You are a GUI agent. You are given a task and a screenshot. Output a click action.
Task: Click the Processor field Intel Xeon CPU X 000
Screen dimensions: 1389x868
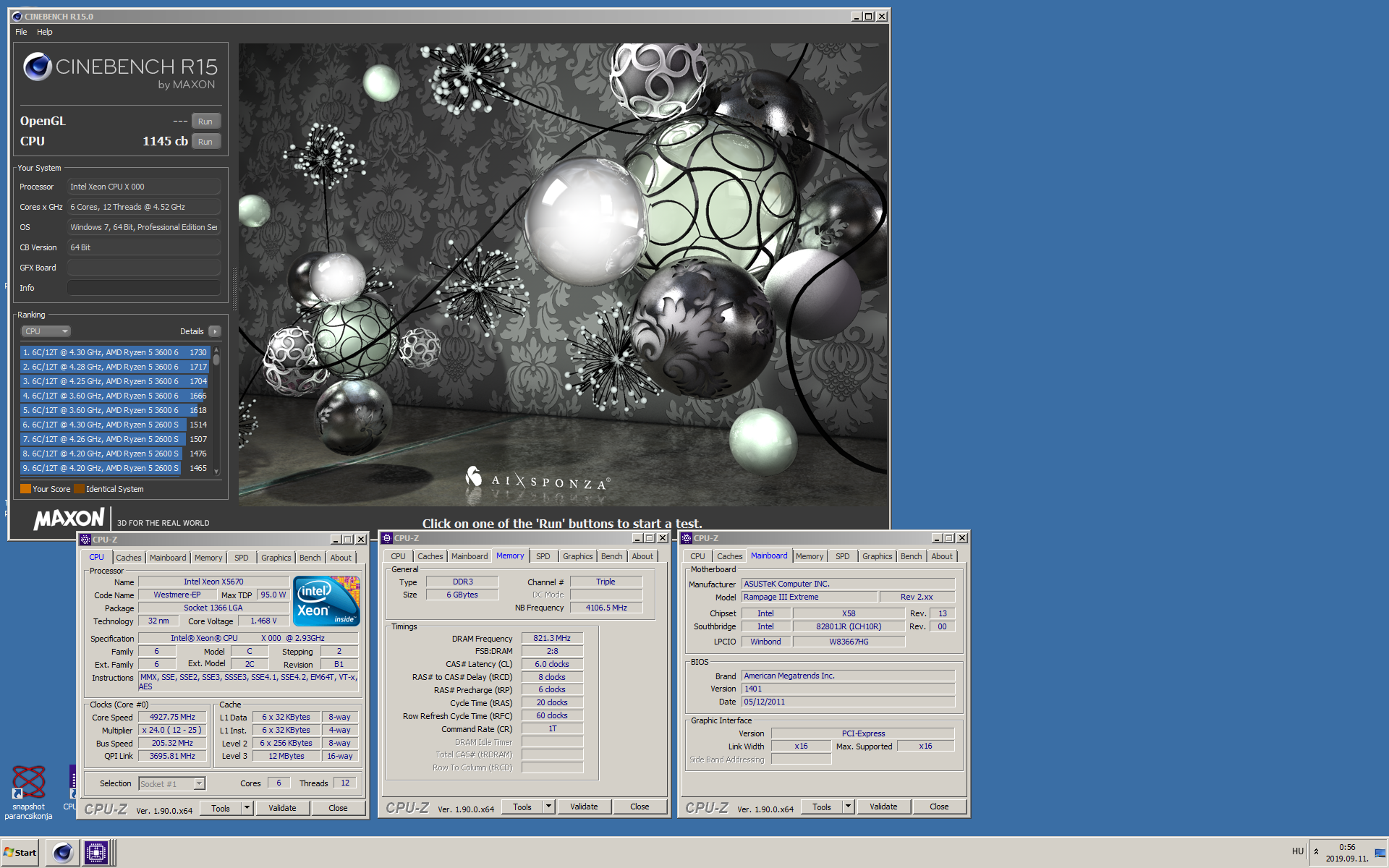[144, 187]
